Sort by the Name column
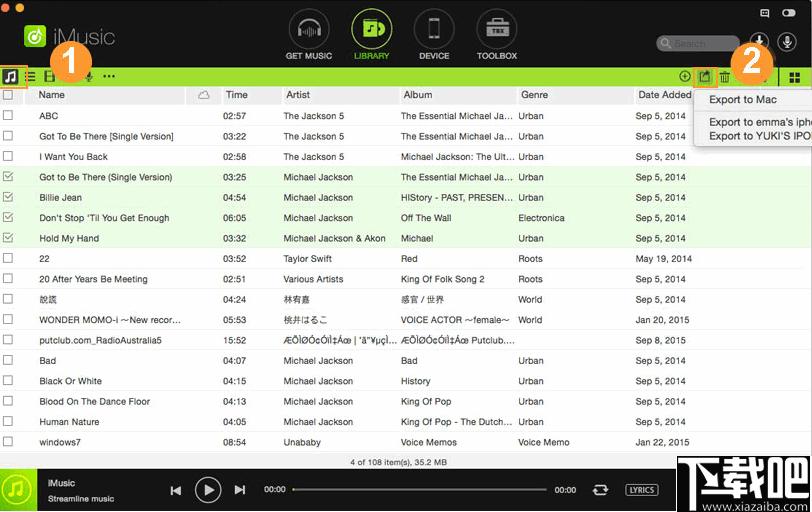Image resolution: width=812 pixels, height=512 pixels. tap(52, 95)
